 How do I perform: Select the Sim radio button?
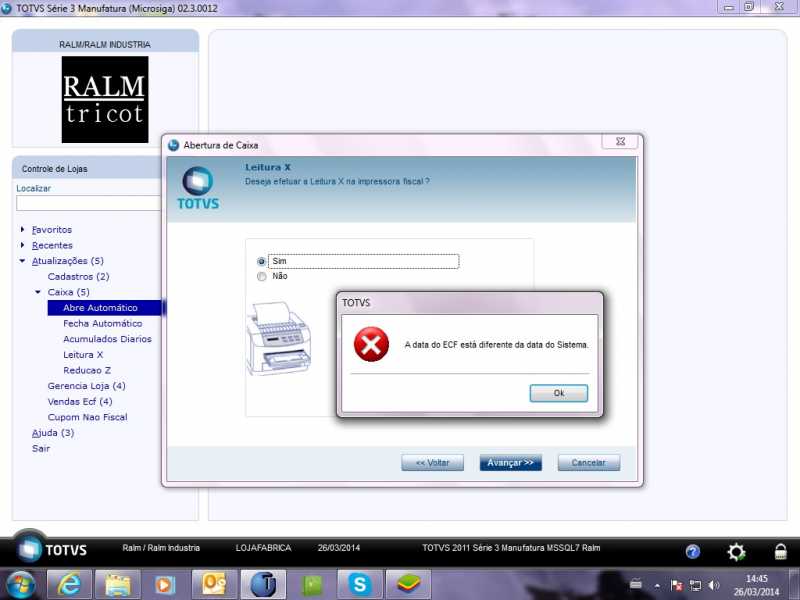click(x=262, y=261)
